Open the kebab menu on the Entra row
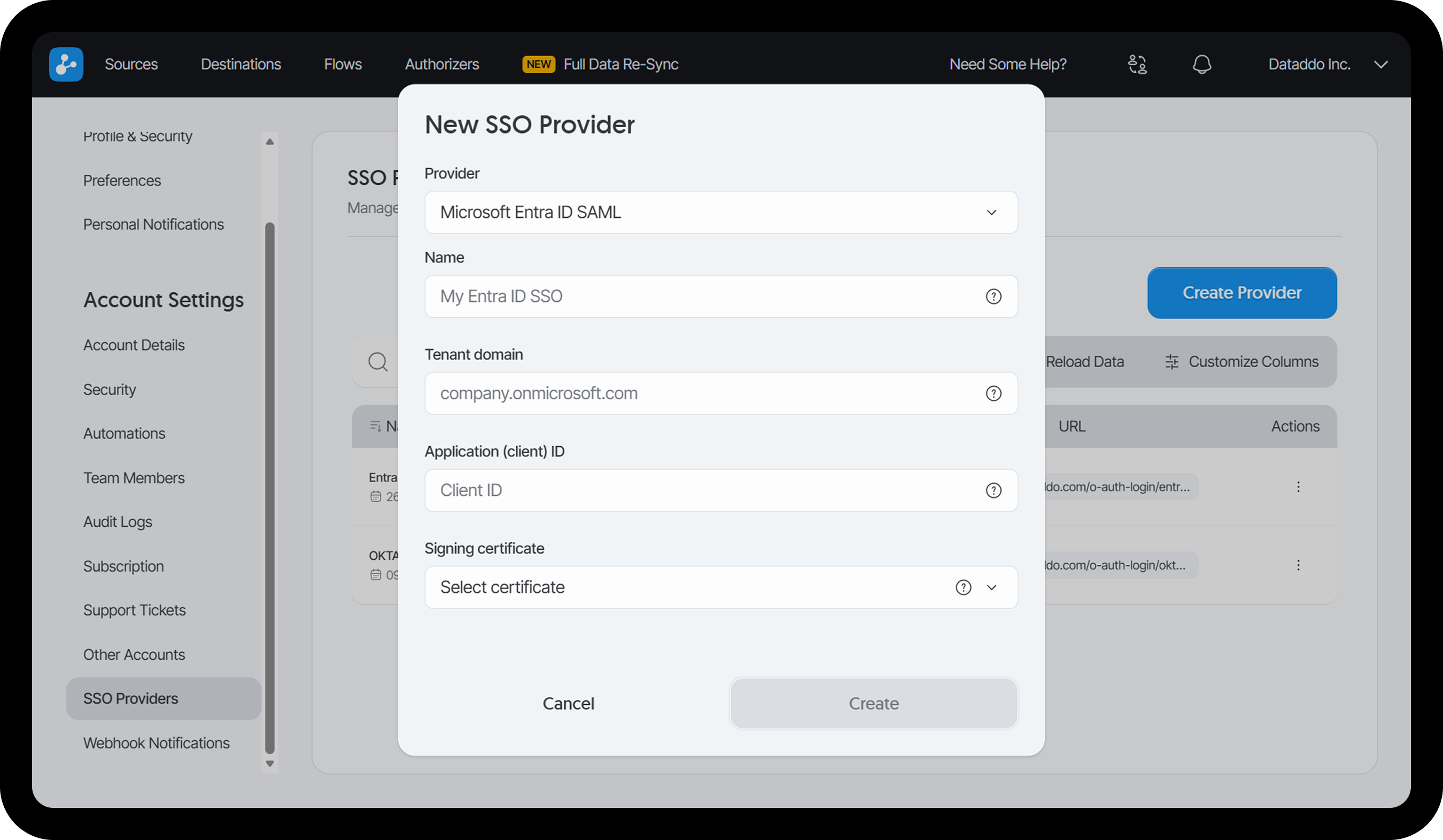Image resolution: width=1443 pixels, height=840 pixels. 1299,486
